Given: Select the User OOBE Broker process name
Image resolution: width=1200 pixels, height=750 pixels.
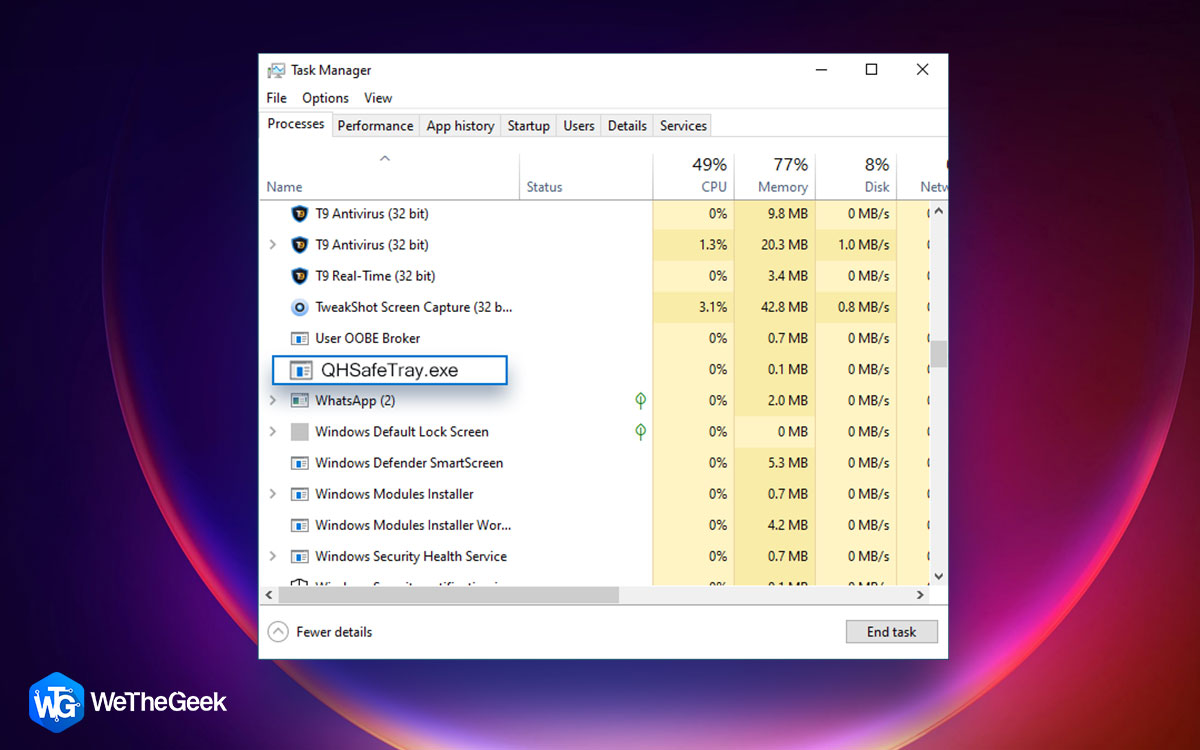Looking at the screenshot, I should pos(368,338).
